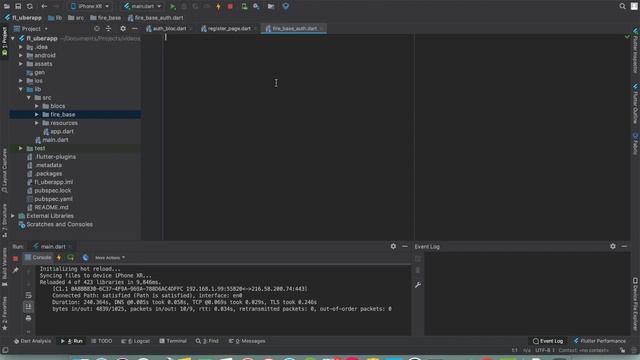The image size is (640, 360).
Task: Open the Project view mode dropdown
Action: [31, 29]
